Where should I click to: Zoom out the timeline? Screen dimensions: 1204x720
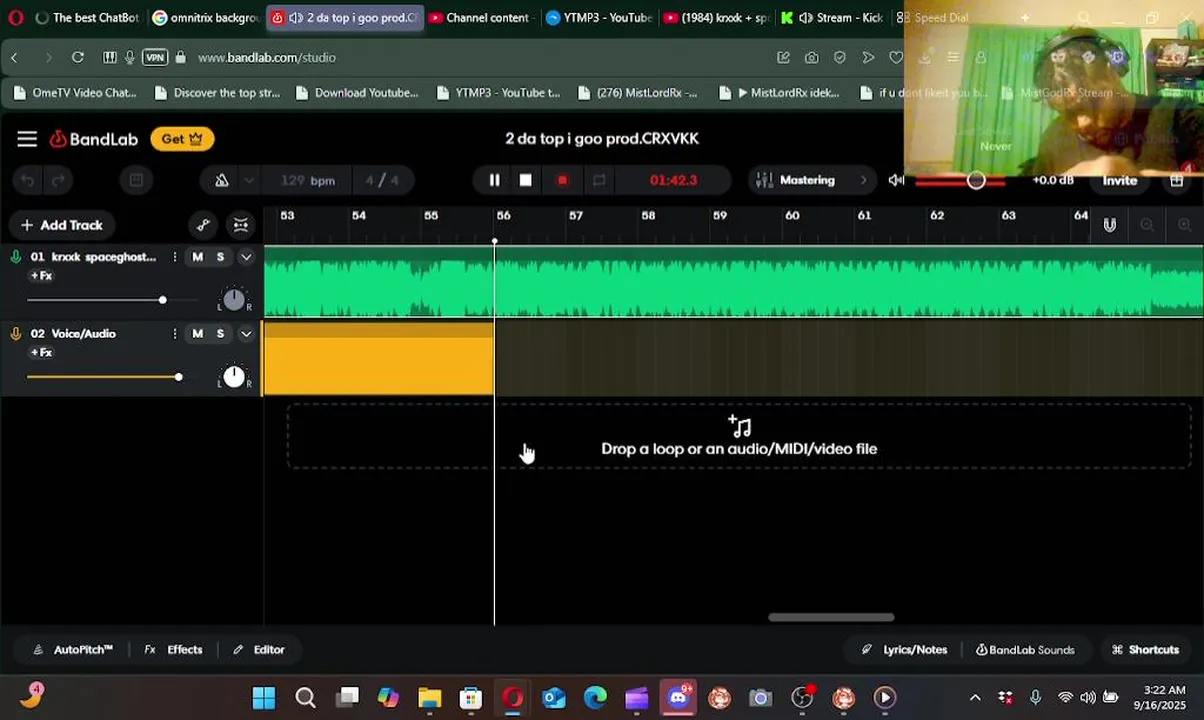[x=1147, y=225]
